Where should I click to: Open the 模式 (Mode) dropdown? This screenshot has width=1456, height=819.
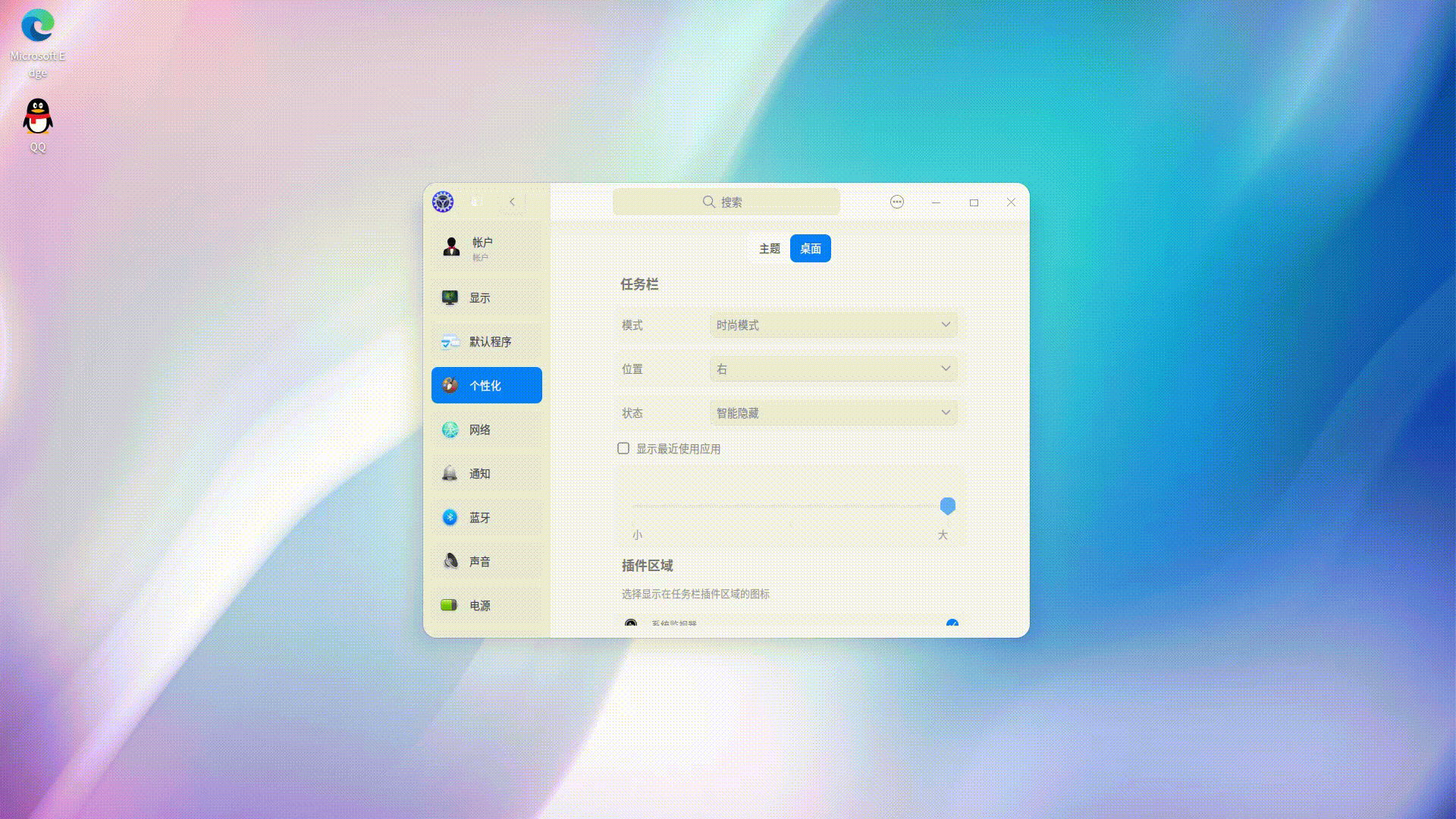click(833, 325)
